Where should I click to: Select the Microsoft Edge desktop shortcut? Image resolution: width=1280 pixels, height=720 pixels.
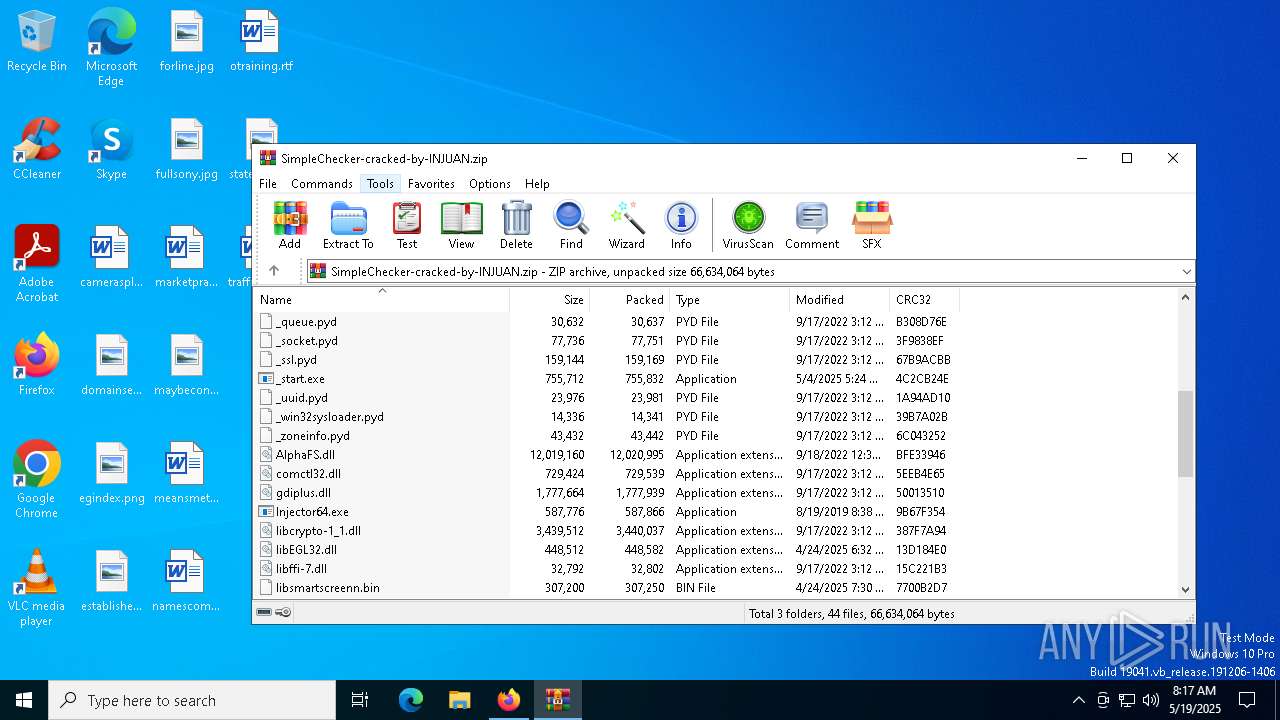pos(111,48)
